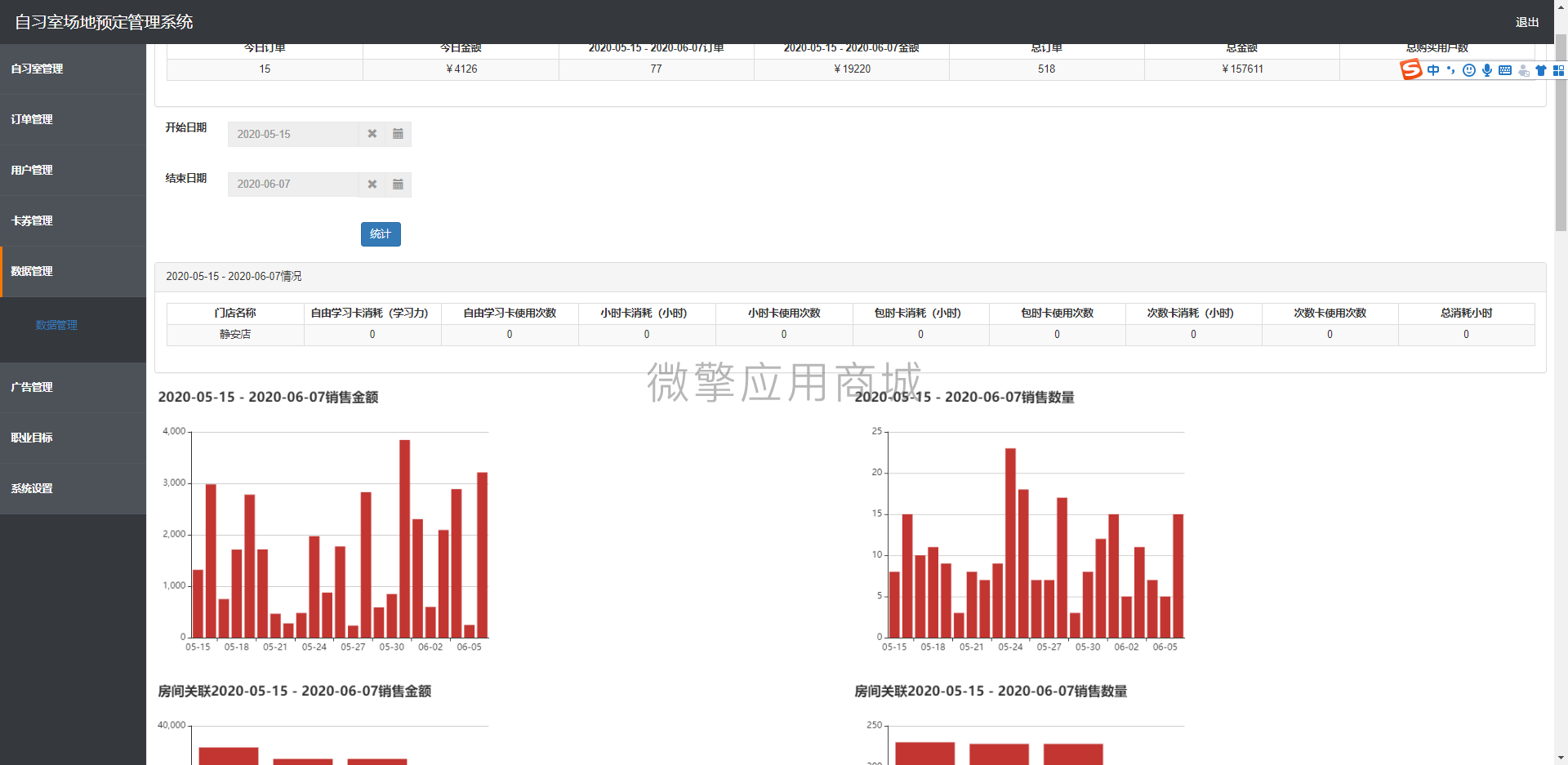The image size is (1568, 765).
Task: Collapse the 数据管理 sidebar section
Action: [73, 271]
